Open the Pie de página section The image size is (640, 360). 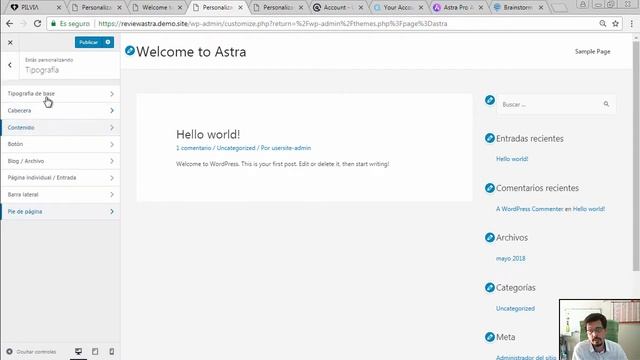coord(61,211)
